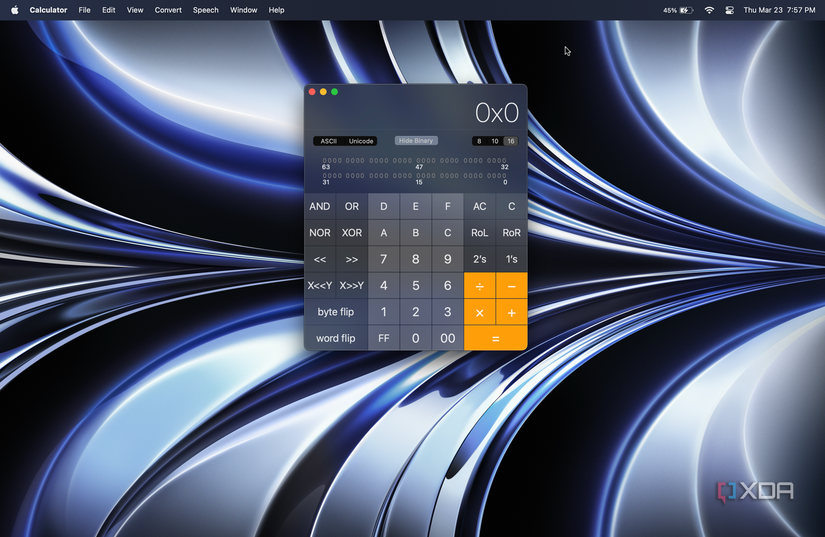Open the Wi-Fi status menu
Viewport: 825px width, 537px height.
click(709, 10)
